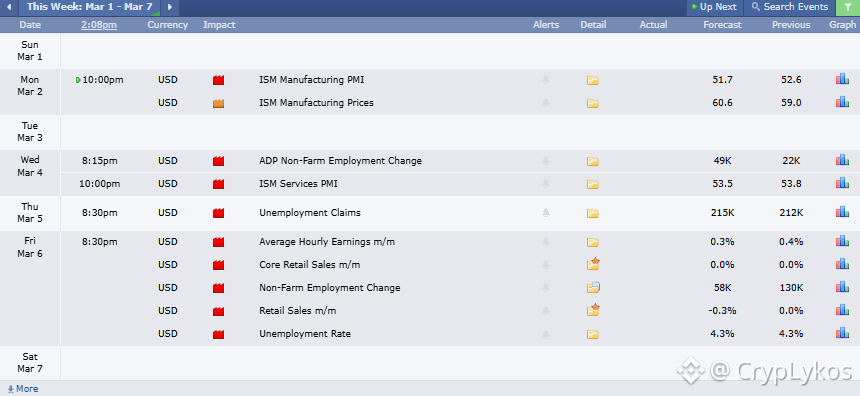Screen dimensions: 860x396
Task: Click the Actual column header
Action: 653,25
